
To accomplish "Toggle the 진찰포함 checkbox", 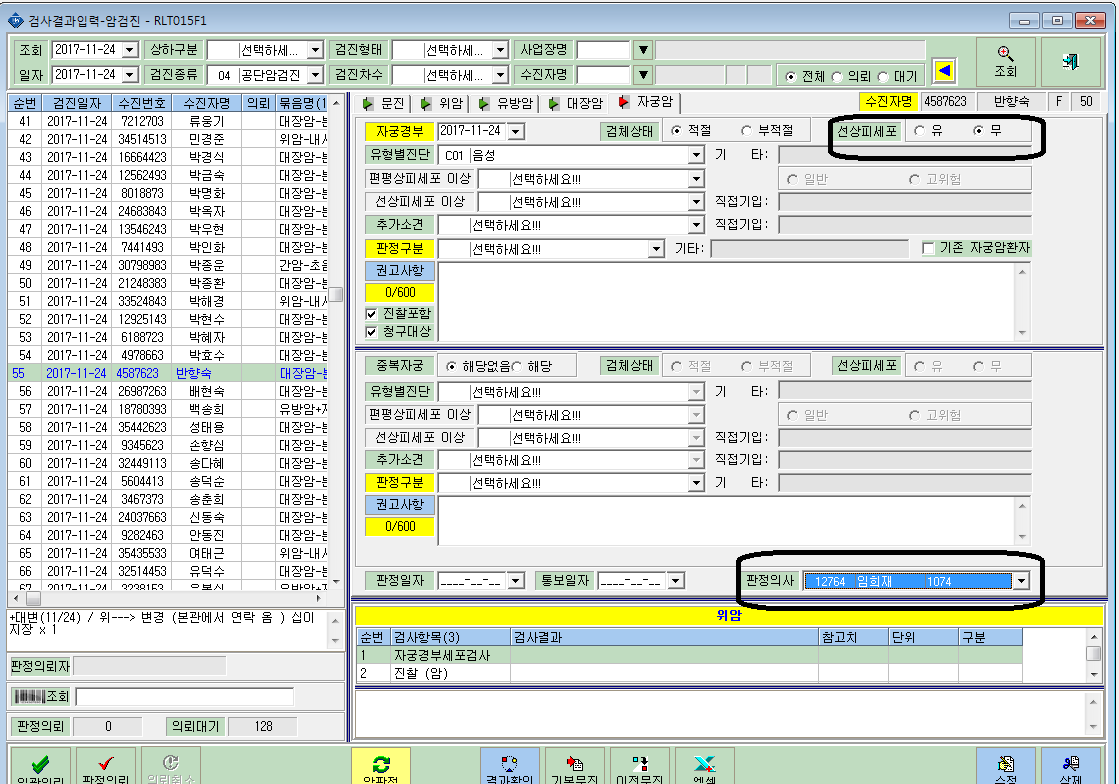I will 371,314.
